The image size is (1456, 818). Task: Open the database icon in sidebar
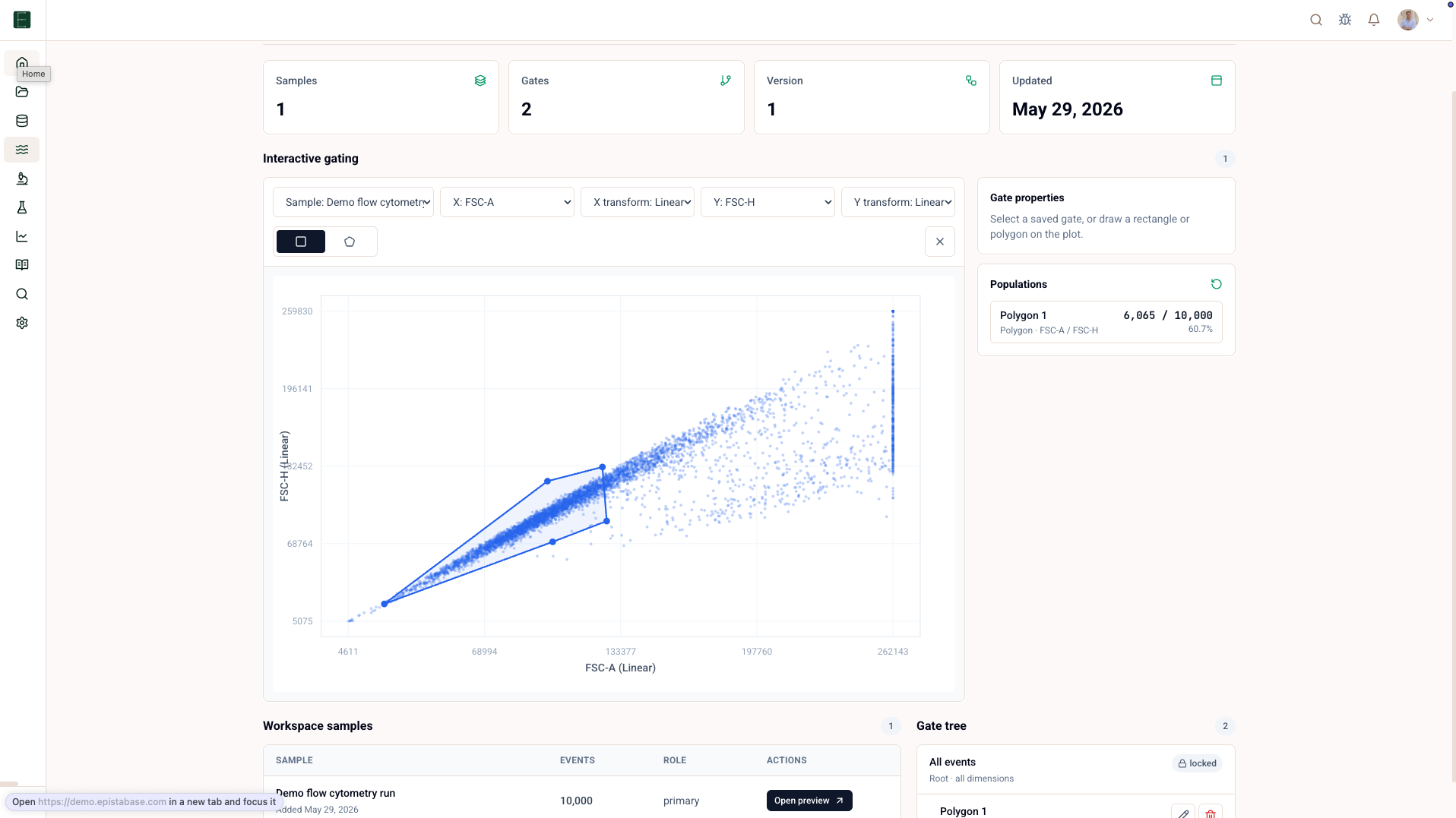22,121
